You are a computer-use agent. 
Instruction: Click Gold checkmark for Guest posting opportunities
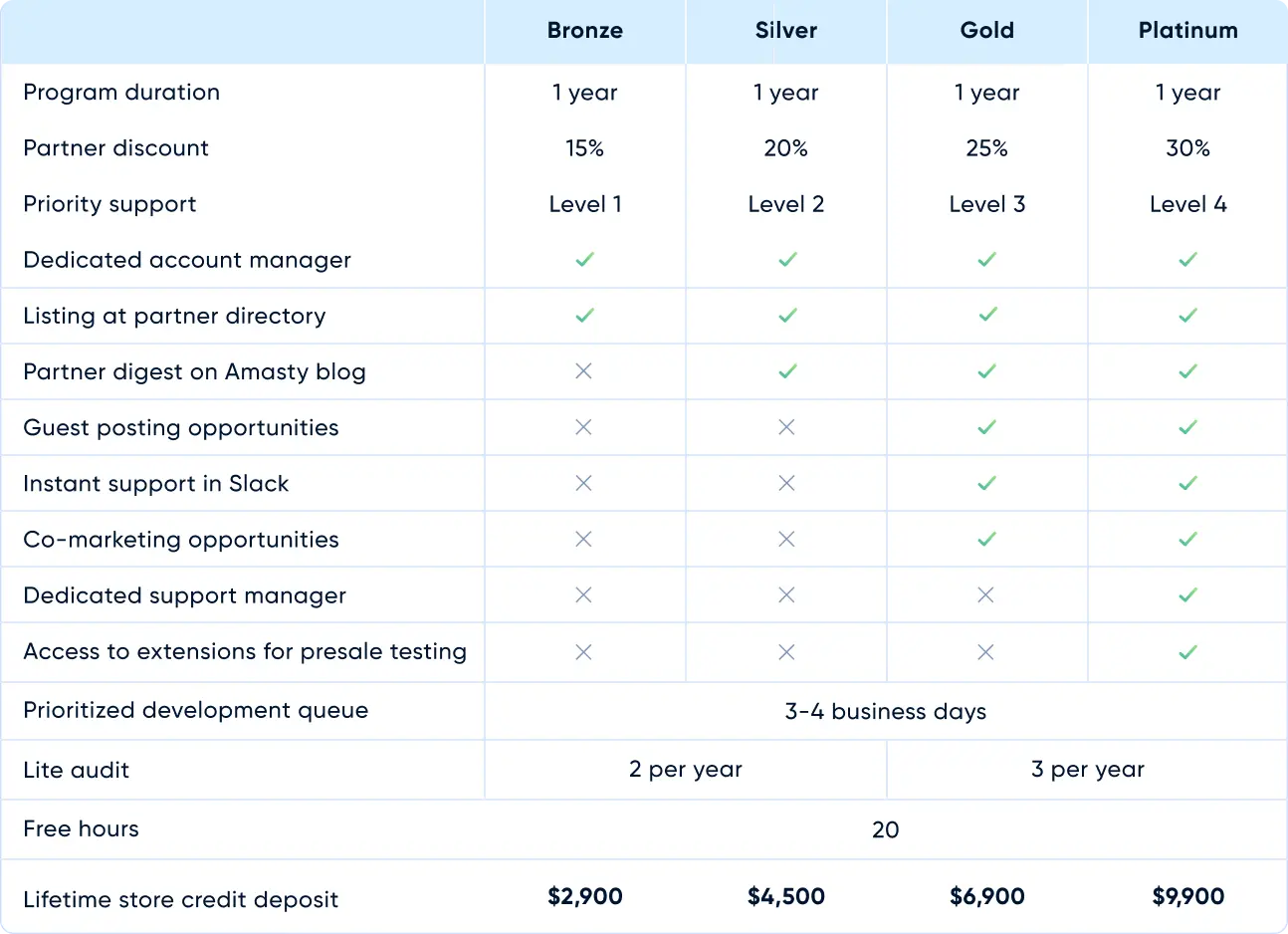pyautogui.click(x=986, y=427)
